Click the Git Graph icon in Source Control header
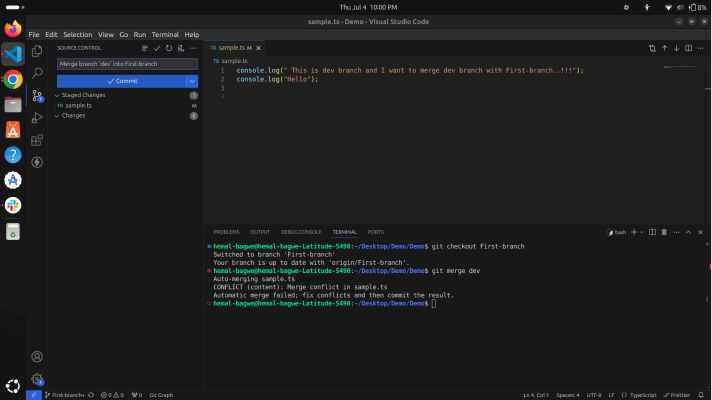The width and height of the screenshot is (712, 400). point(181,48)
